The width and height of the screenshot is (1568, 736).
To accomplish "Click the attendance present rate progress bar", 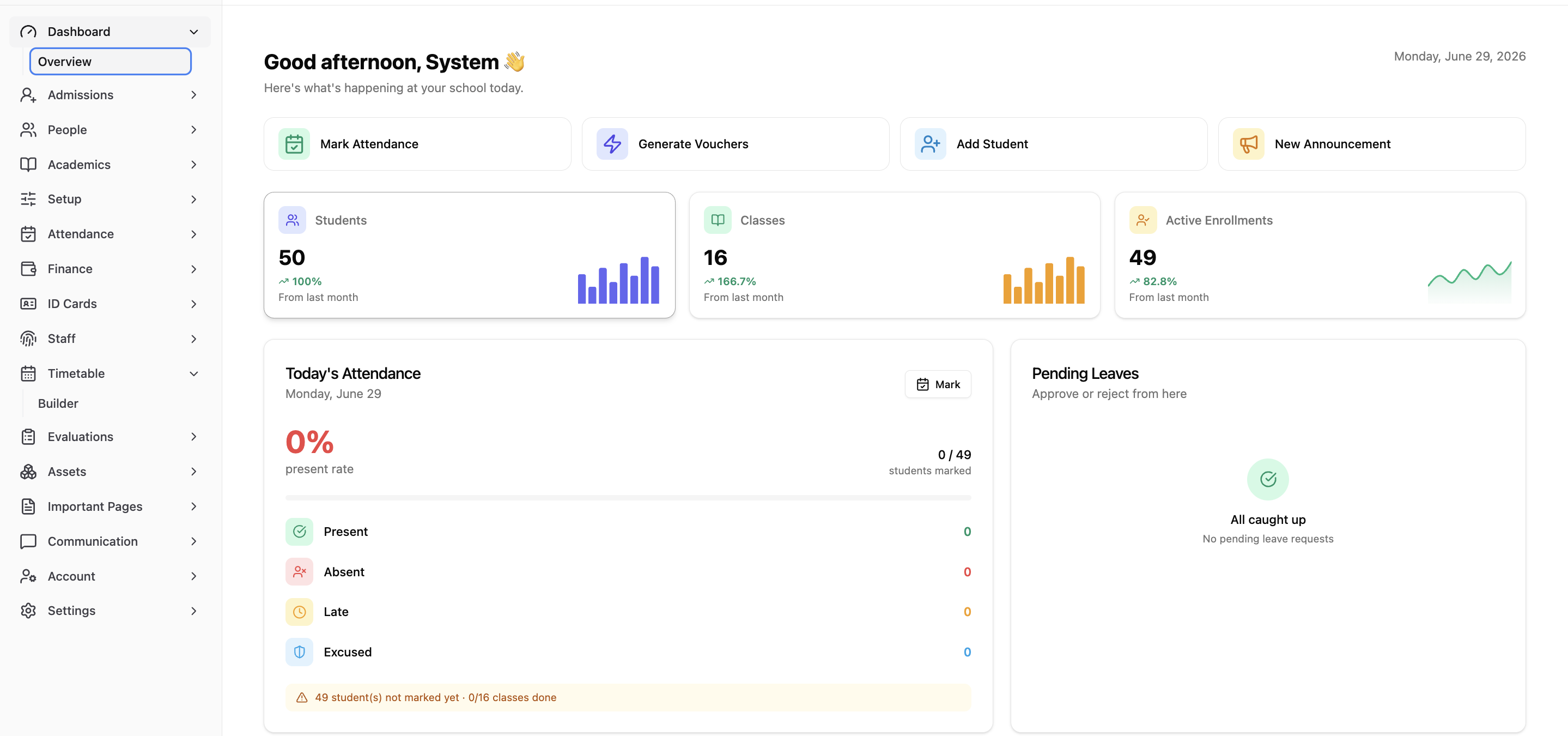I will click(x=628, y=498).
